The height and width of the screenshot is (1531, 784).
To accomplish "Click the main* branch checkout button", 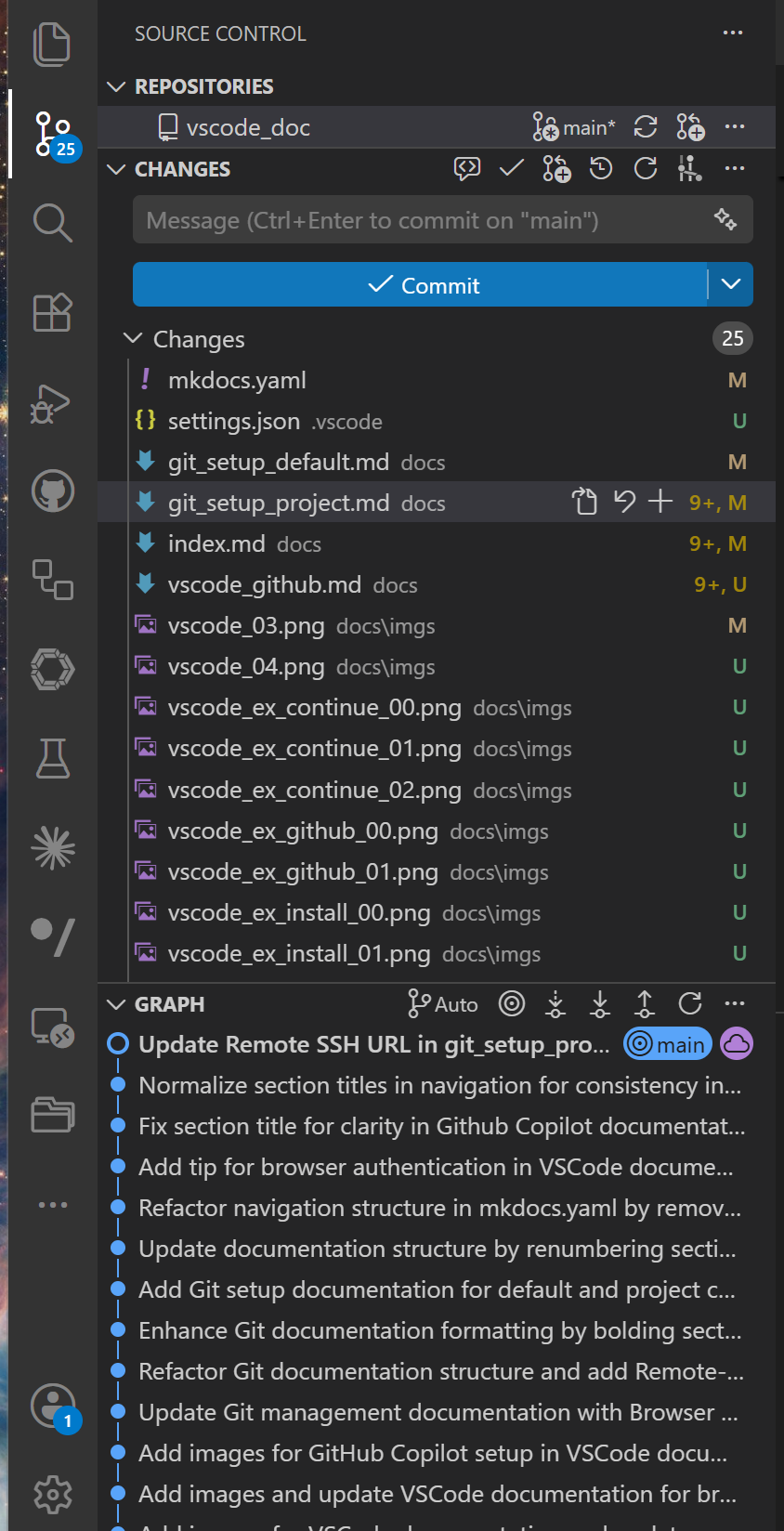I will click(574, 127).
